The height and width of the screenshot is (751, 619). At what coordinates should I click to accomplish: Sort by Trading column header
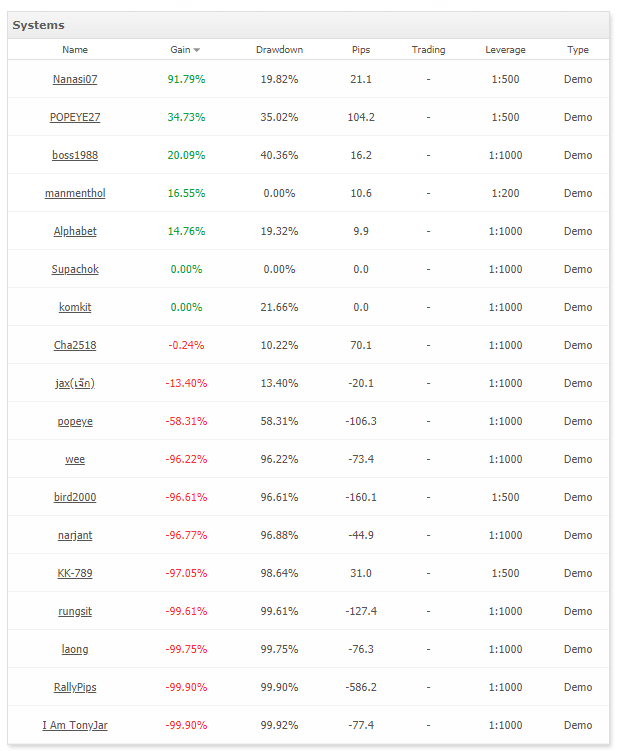coord(428,50)
